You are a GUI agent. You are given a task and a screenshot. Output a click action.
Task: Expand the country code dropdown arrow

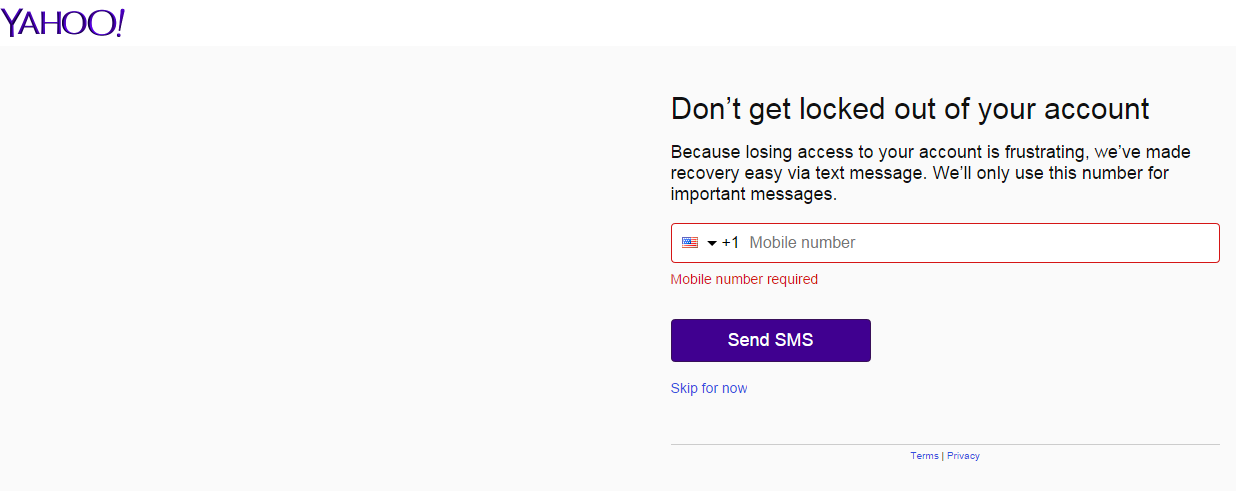[x=712, y=244]
